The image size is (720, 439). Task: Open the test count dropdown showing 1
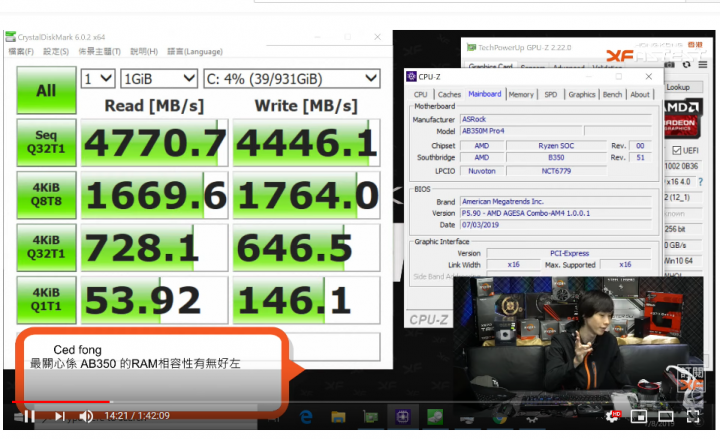[98, 79]
